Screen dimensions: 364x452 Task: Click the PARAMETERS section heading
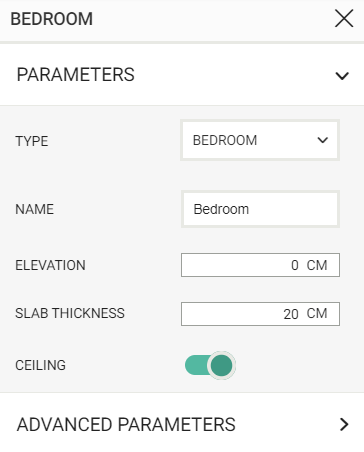coord(76,74)
